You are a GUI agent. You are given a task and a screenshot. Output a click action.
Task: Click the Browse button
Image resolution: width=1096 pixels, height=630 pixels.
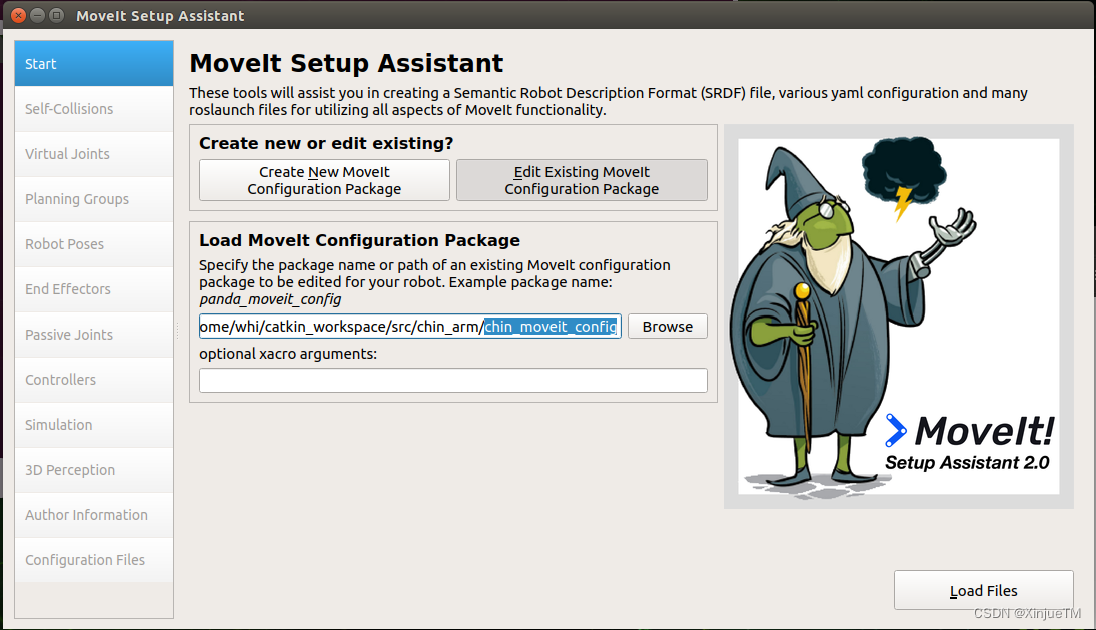(668, 327)
